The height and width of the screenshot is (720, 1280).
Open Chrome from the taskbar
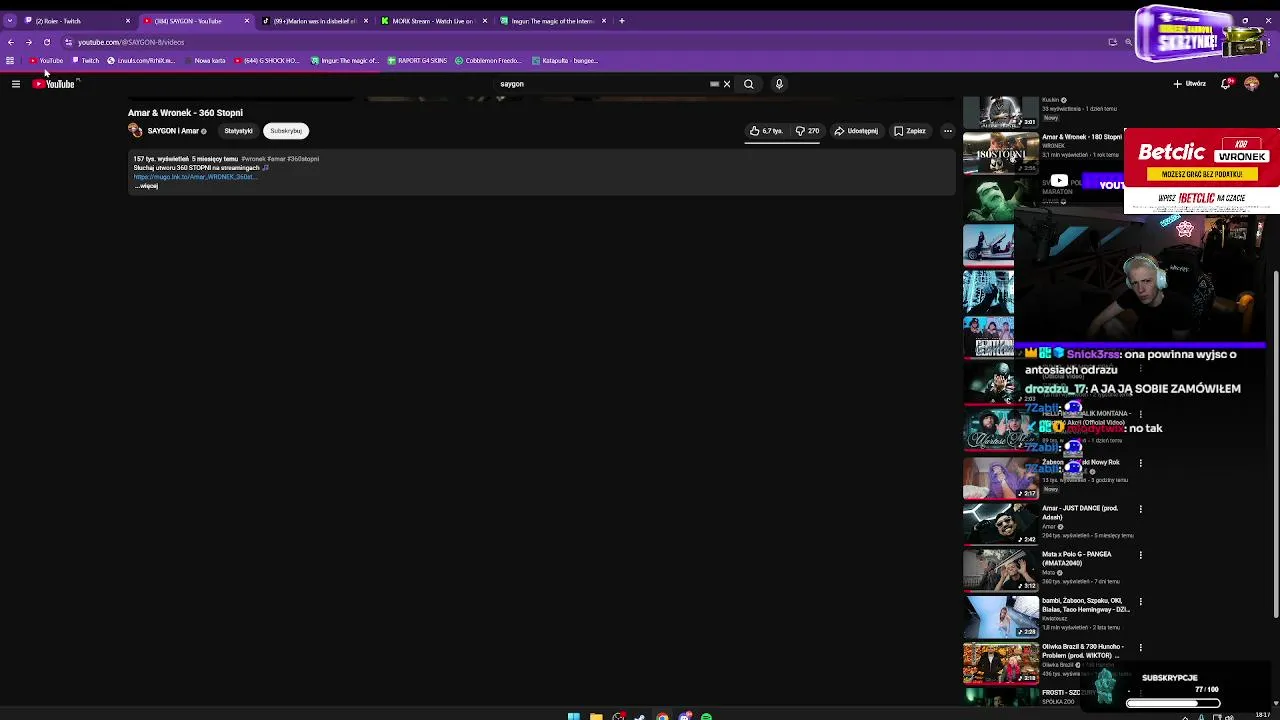[x=662, y=716]
